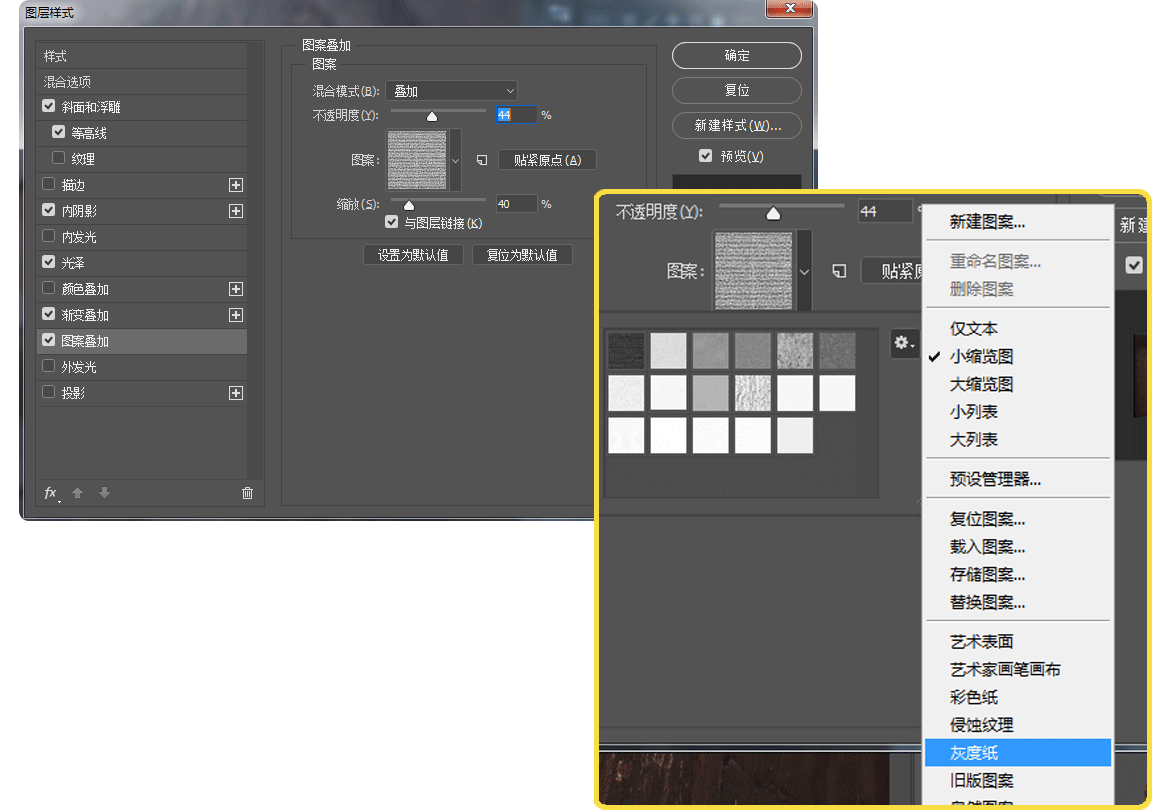
Task: Expand the pattern picker dropdown arrow
Action: [456, 160]
